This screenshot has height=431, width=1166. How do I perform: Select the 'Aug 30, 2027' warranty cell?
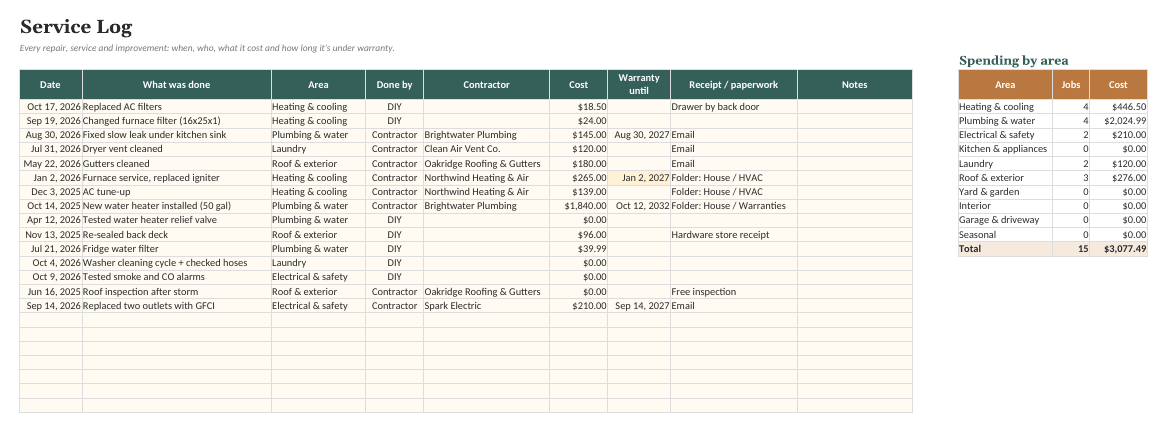pyautogui.click(x=639, y=135)
